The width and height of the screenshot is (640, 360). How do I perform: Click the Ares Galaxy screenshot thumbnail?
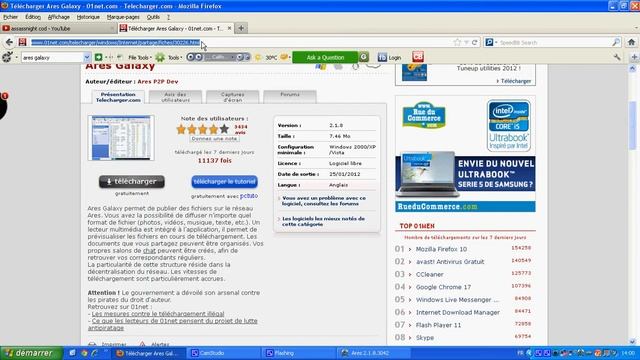pyautogui.click(x=121, y=138)
